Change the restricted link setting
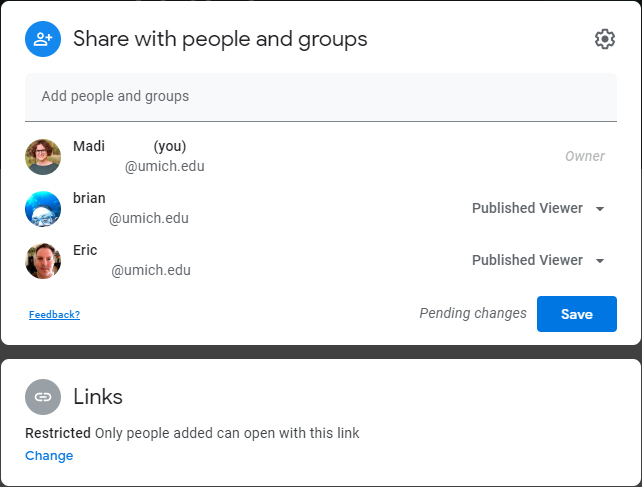This screenshot has height=487, width=642. (x=49, y=455)
